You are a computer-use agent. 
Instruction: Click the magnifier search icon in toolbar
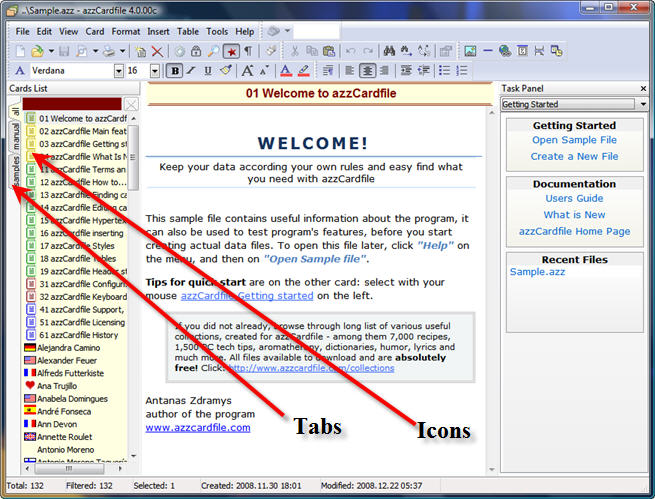tap(212, 51)
